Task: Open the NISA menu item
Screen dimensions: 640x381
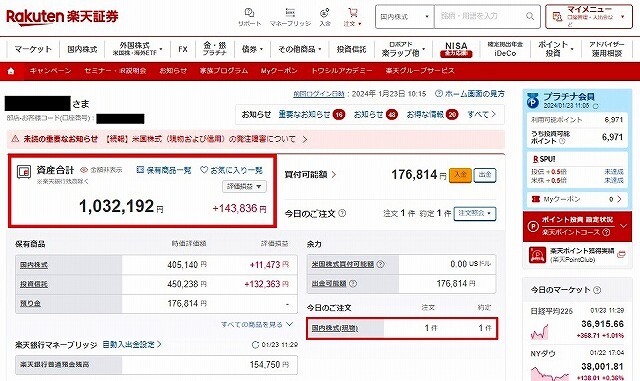Action: click(456, 49)
